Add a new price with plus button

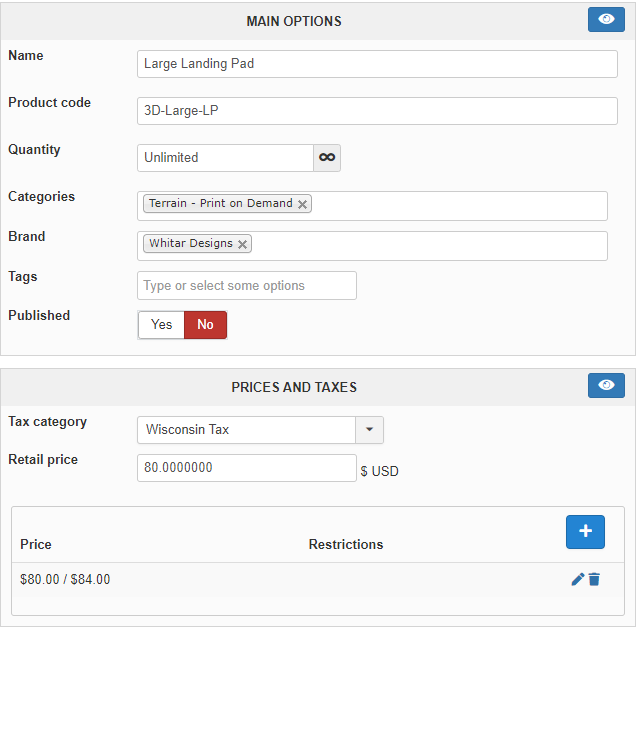coord(585,532)
